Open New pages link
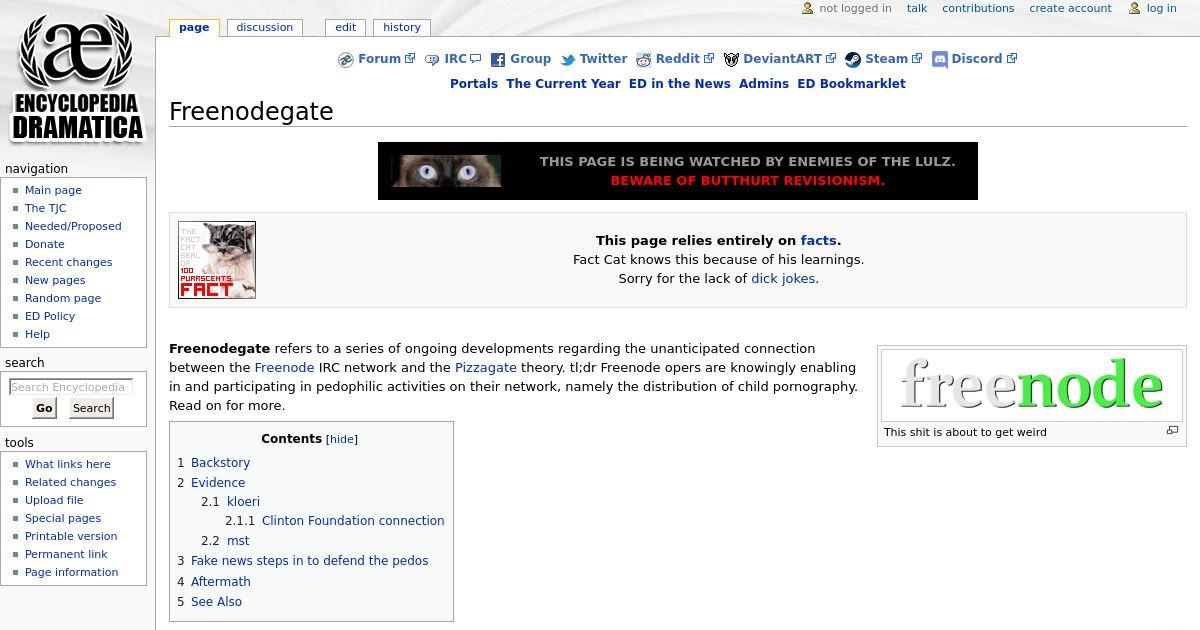1200x630 pixels. [x=55, y=280]
